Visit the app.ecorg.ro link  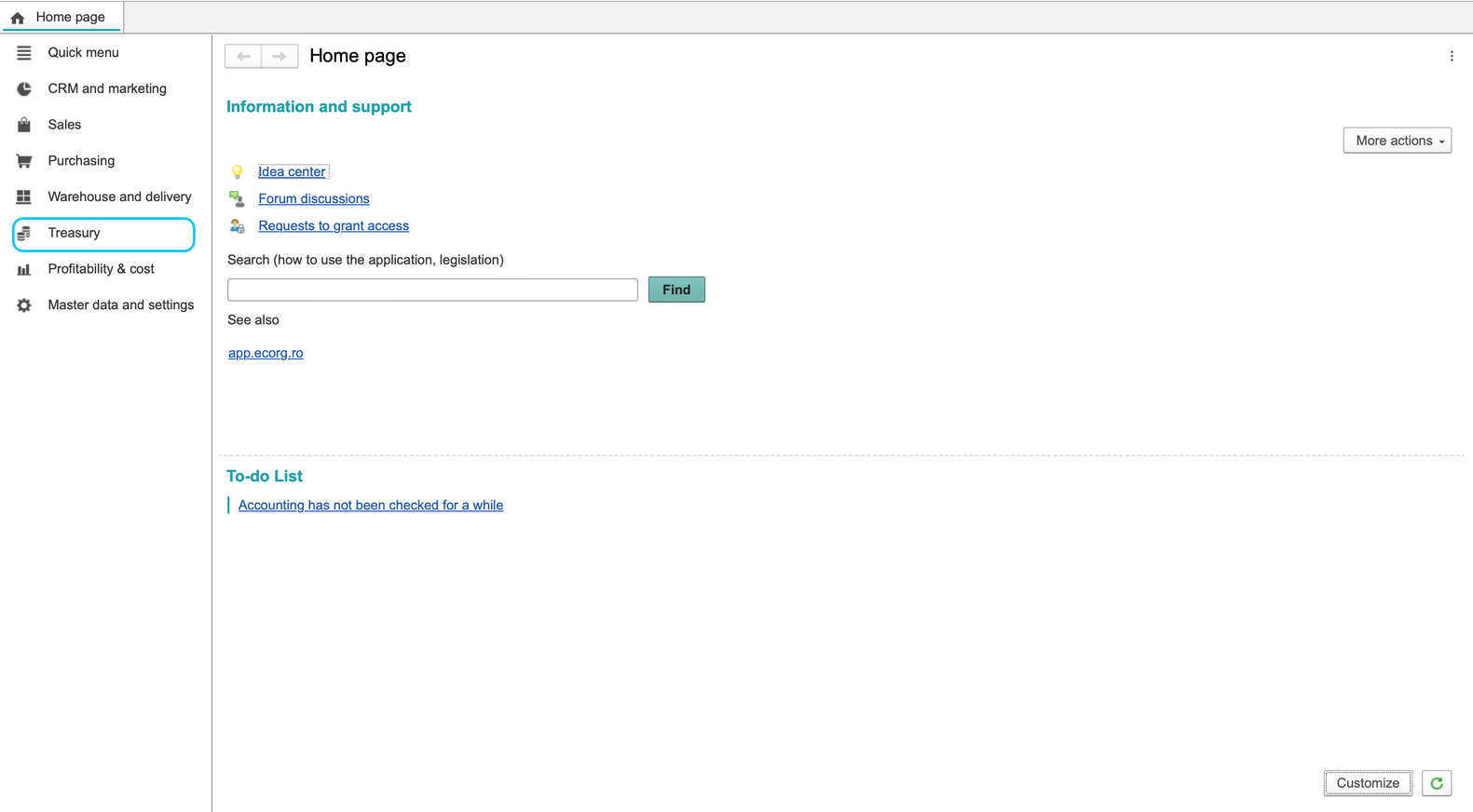pos(266,353)
